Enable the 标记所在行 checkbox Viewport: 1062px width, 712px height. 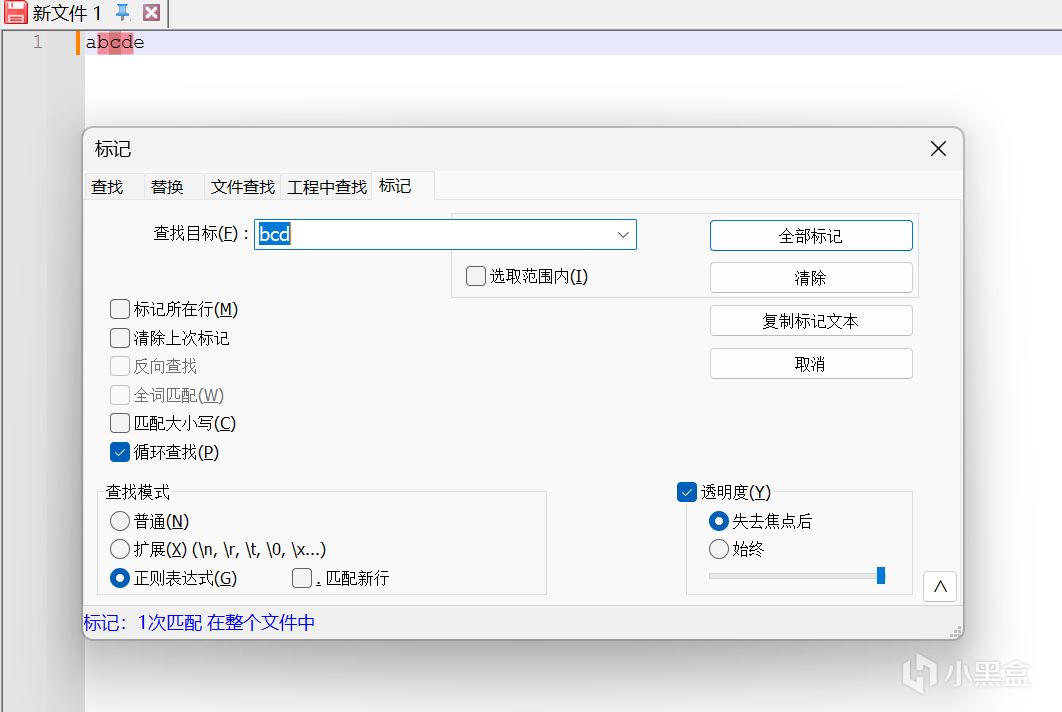click(120, 309)
